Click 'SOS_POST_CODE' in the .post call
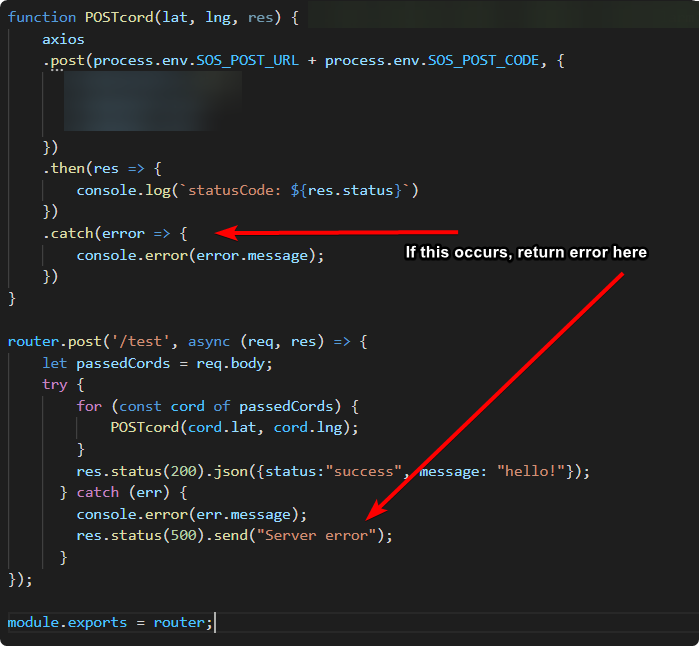The width and height of the screenshot is (699, 646). click(x=483, y=60)
